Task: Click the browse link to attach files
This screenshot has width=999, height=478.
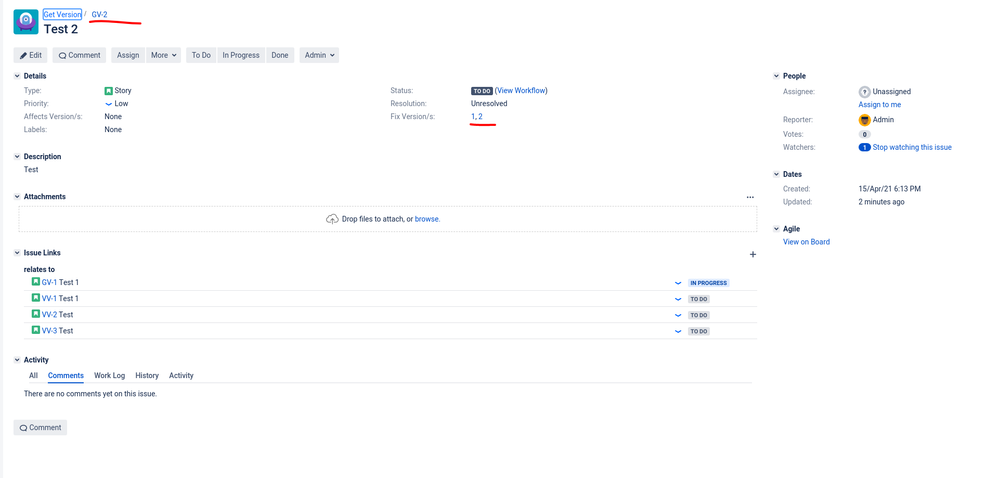Action: [427, 219]
